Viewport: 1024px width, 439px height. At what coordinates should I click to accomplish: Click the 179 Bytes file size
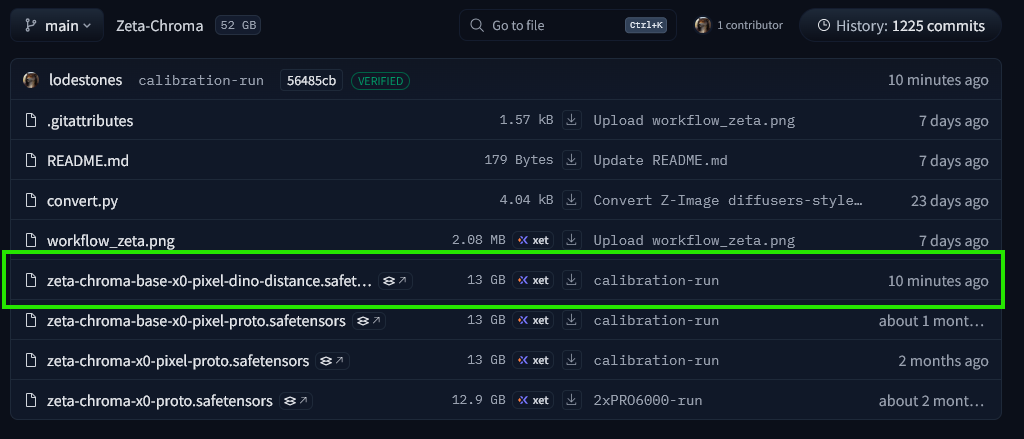tap(519, 161)
